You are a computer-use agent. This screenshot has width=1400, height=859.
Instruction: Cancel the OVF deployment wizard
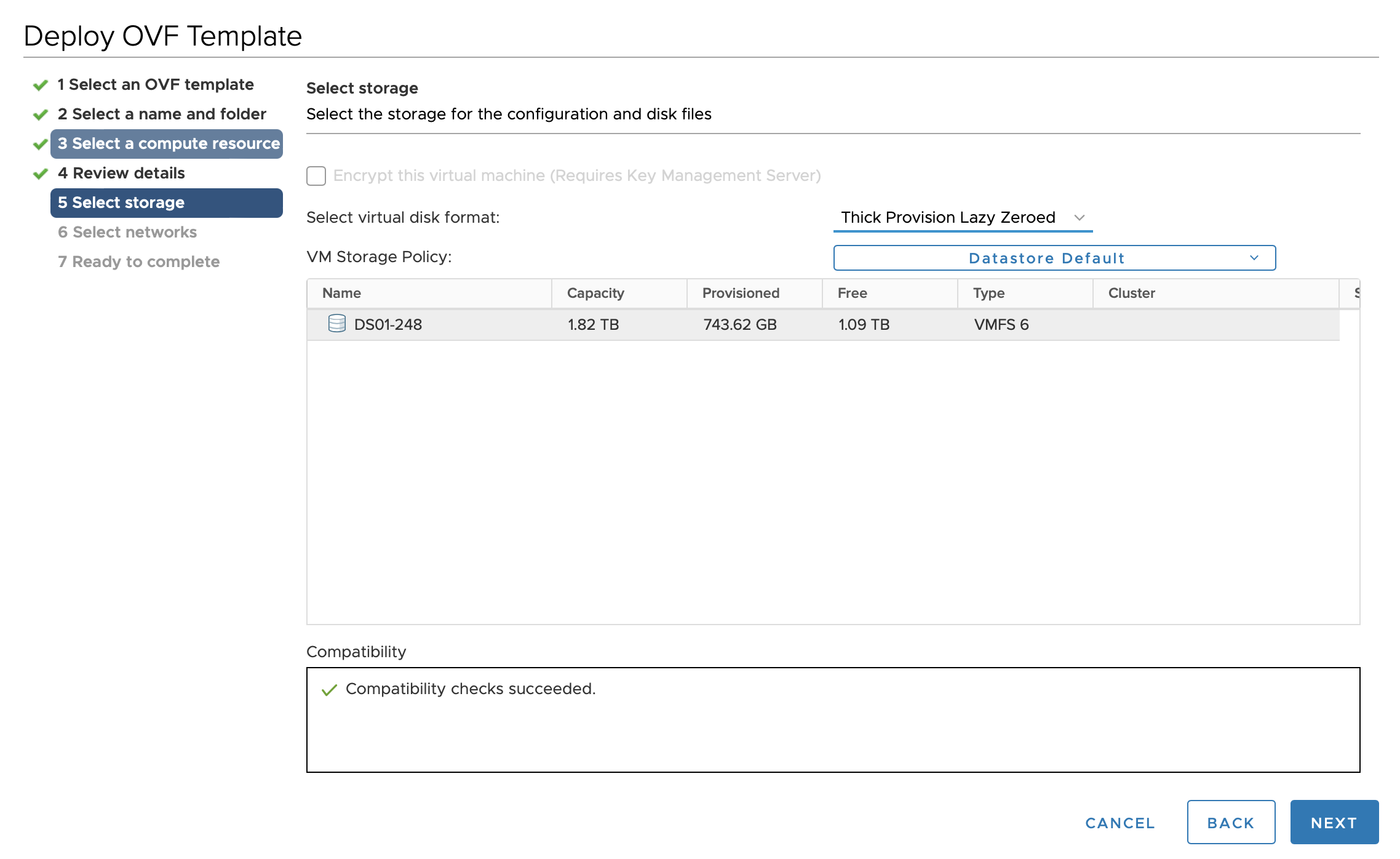[1120, 823]
